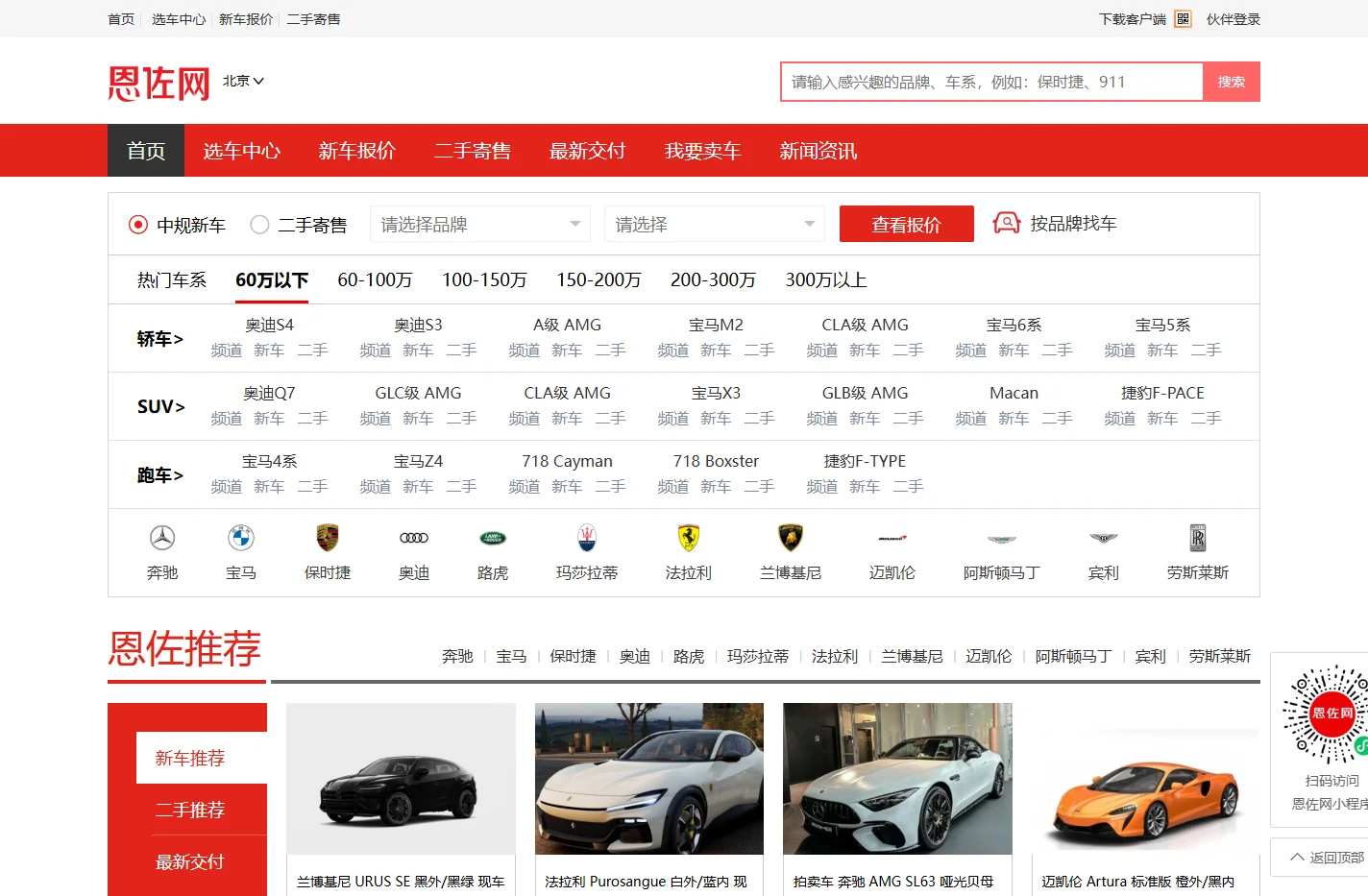Click the Rolls-Royce 劳斯莱斯 logo
The image size is (1368, 896).
coord(1198,538)
